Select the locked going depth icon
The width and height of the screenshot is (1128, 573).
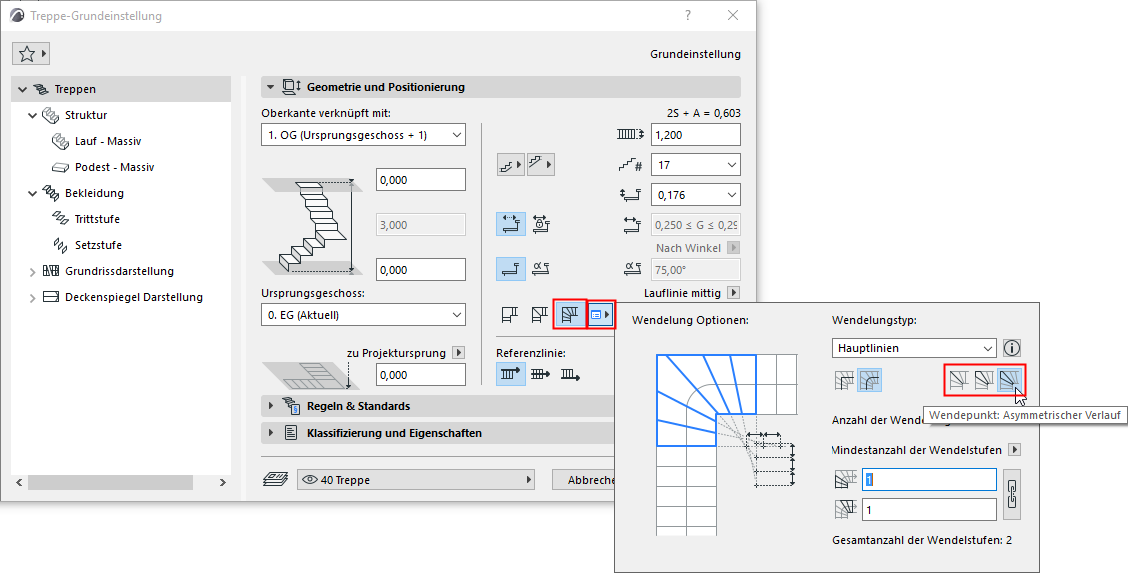coord(542,224)
